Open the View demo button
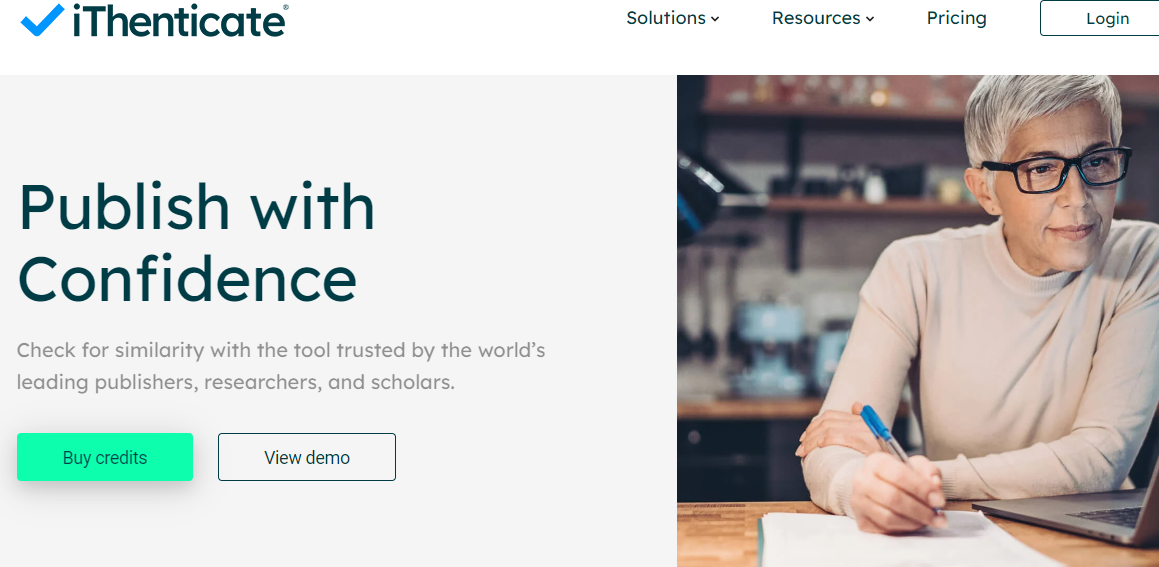The image size is (1159, 567). (307, 457)
